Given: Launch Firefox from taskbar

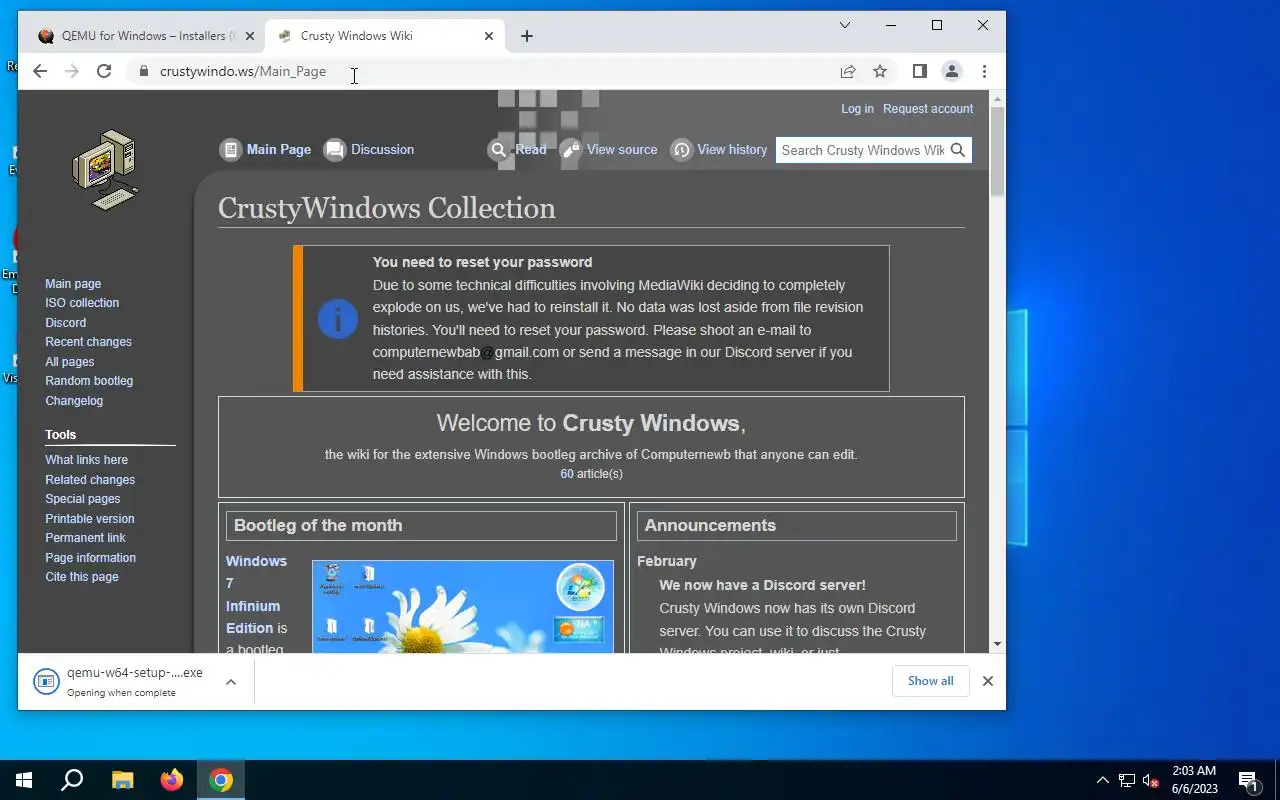Looking at the screenshot, I should (x=172, y=780).
